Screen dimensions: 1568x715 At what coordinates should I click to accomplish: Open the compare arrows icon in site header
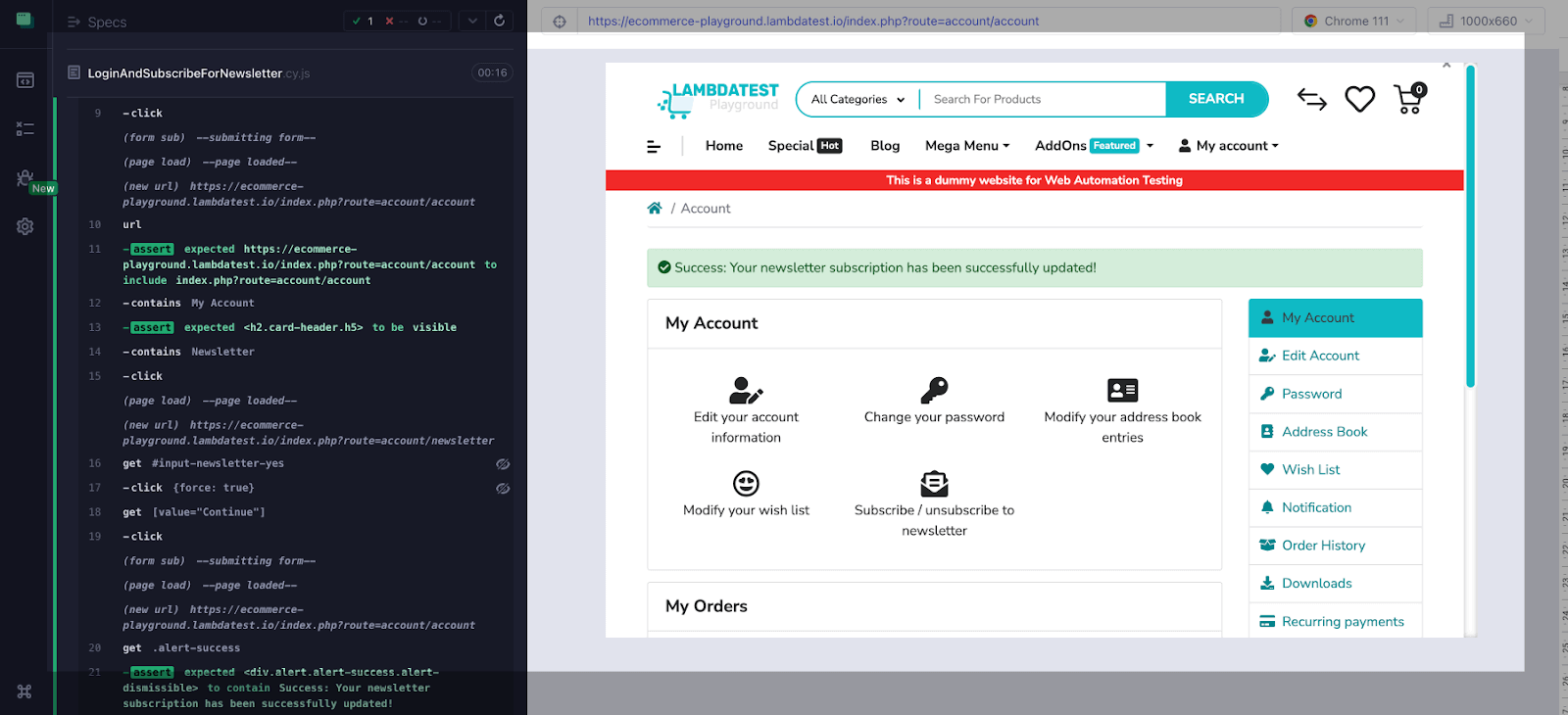click(1312, 99)
